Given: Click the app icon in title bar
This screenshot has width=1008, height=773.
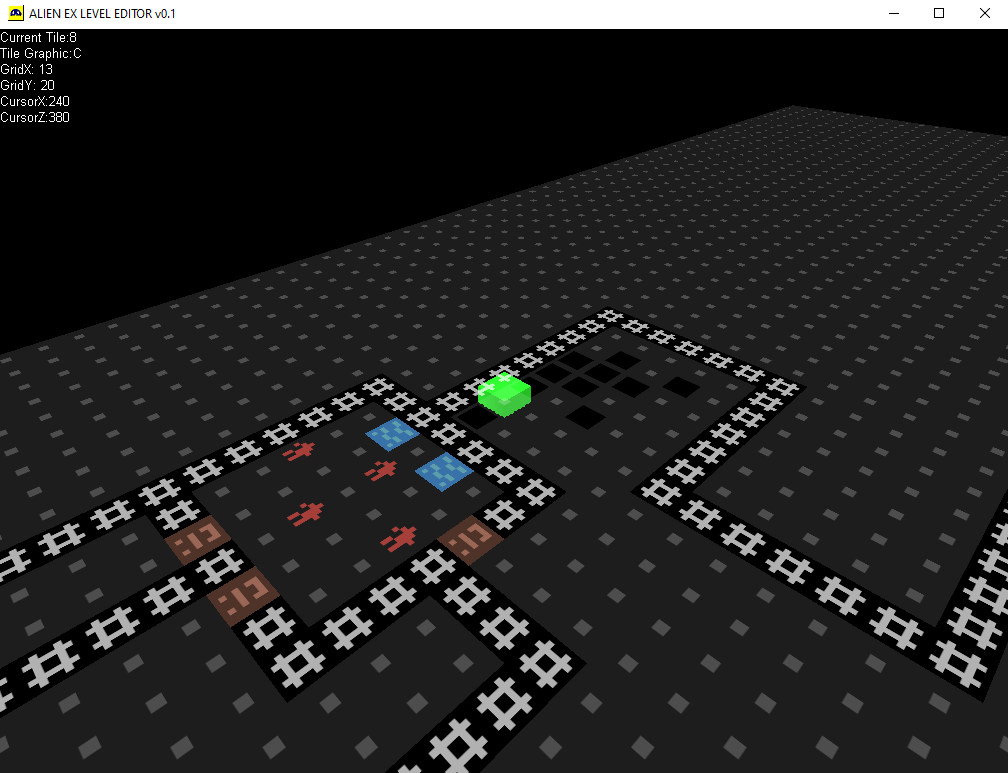Looking at the screenshot, I should (15, 14).
